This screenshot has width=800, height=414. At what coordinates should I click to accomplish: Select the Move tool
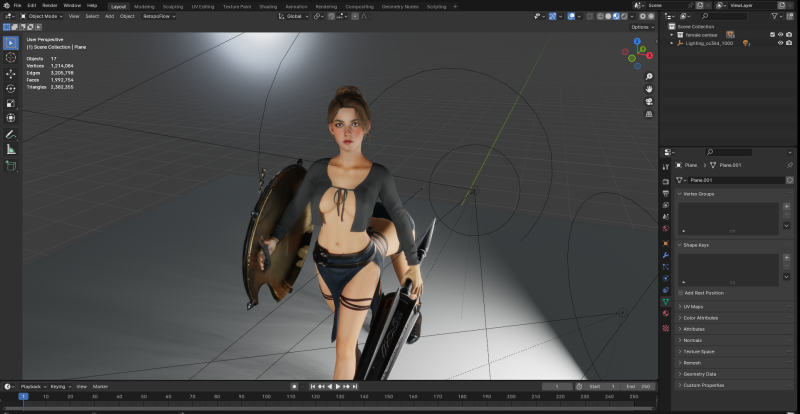point(11,73)
